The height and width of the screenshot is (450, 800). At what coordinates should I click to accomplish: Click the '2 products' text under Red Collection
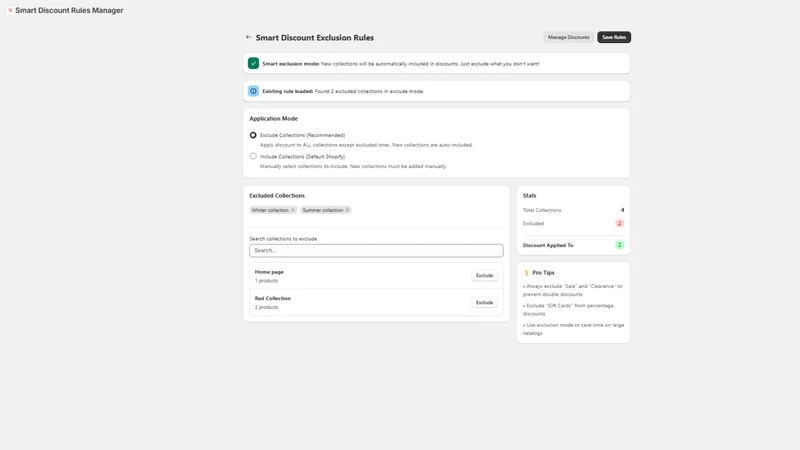(266, 307)
